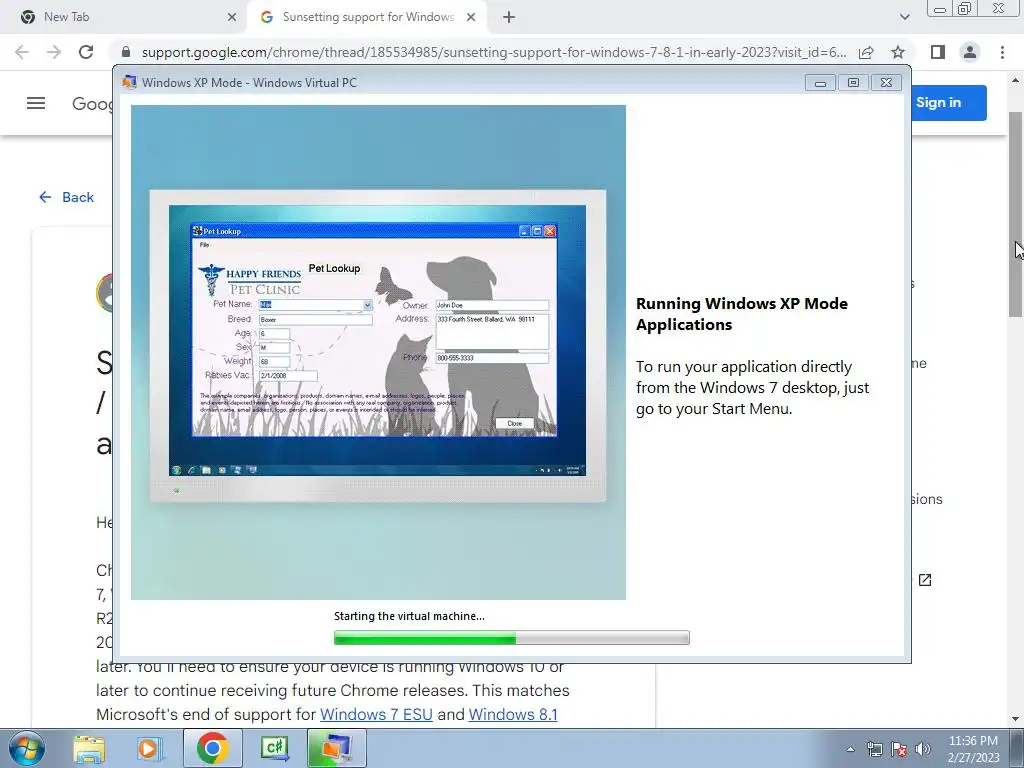The image size is (1024, 768).
Task: View site info via the lock icon
Action: (x=126, y=52)
